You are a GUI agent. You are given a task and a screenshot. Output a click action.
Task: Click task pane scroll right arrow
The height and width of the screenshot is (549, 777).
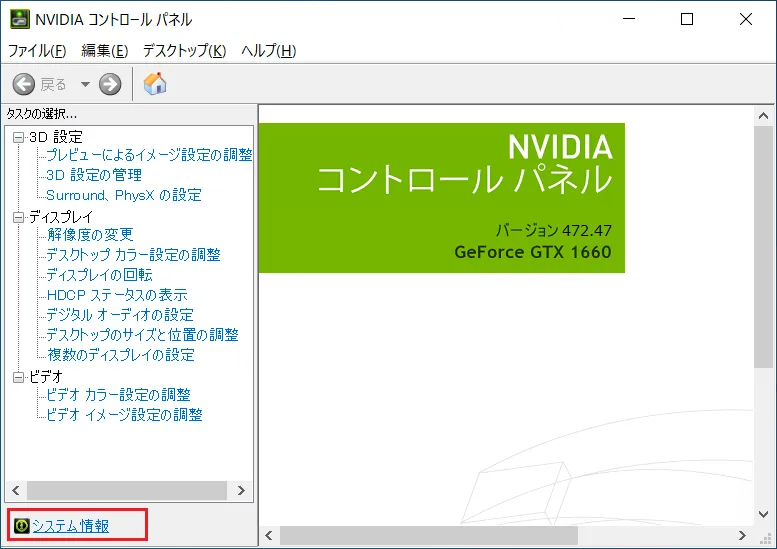point(241,491)
